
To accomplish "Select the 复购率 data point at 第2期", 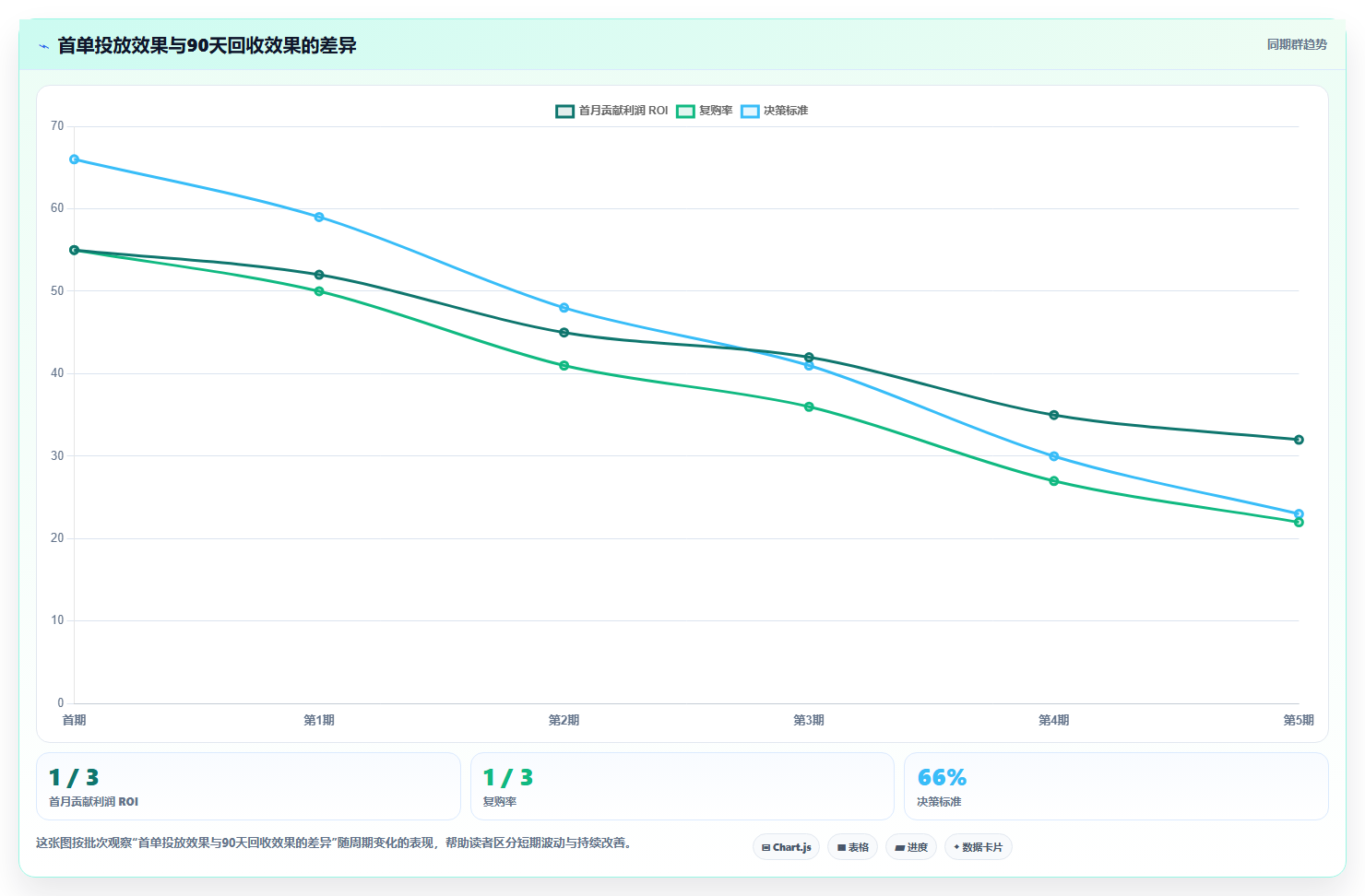I will (564, 366).
